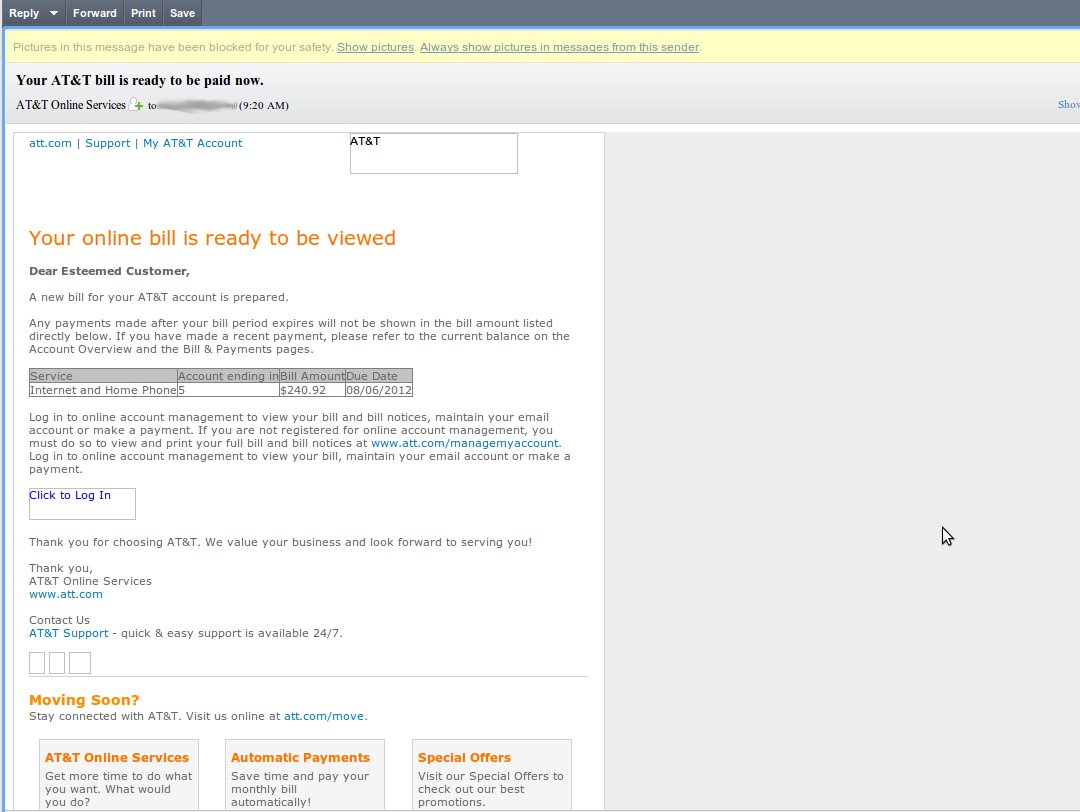
Task: Select the Automatic Payments heading
Action: 300,758
